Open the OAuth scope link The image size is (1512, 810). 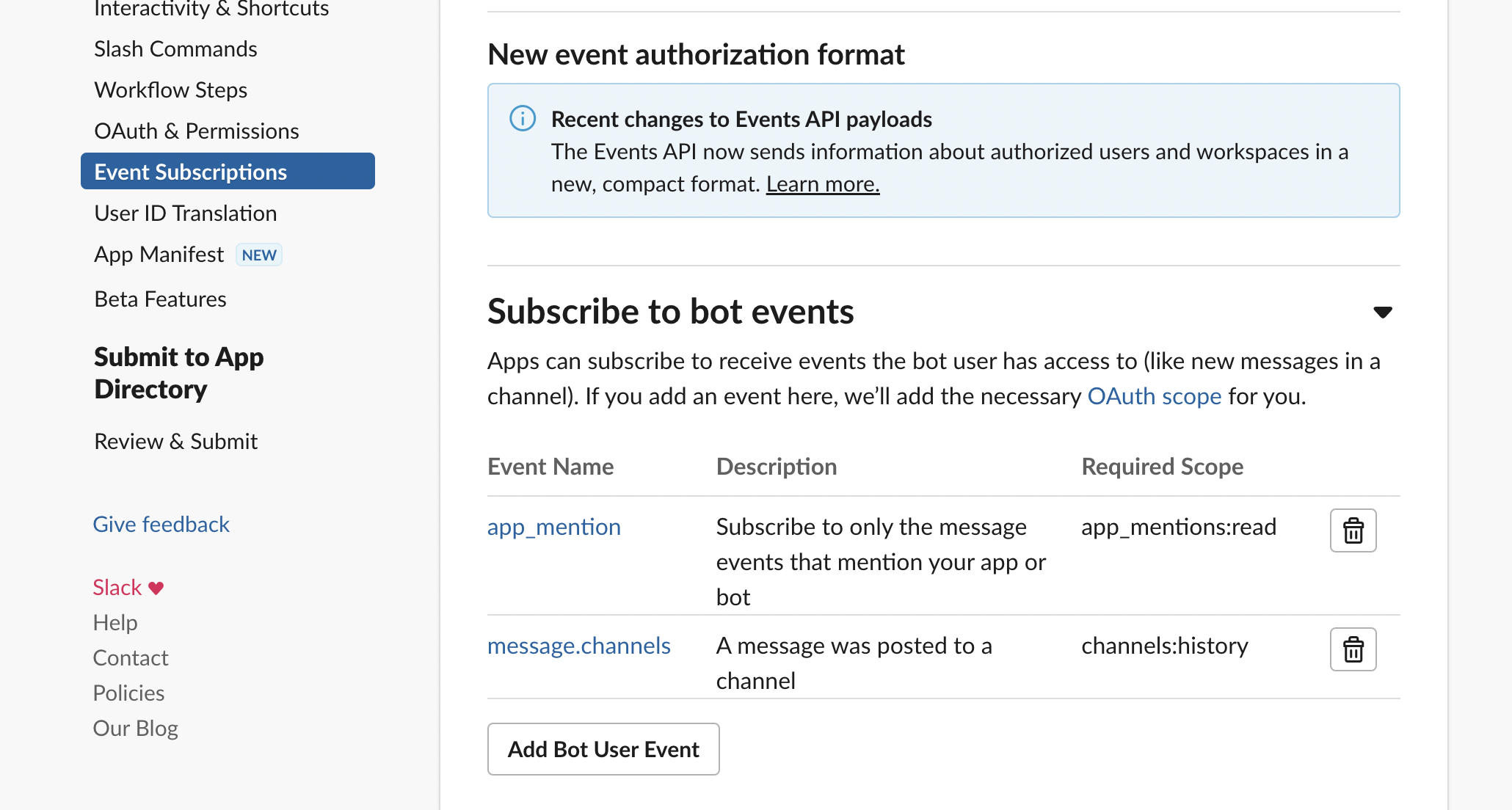point(1154,396)
